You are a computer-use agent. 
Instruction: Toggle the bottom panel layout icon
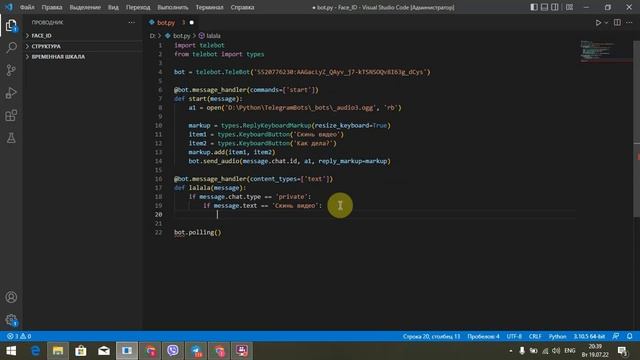click(544, 7)
